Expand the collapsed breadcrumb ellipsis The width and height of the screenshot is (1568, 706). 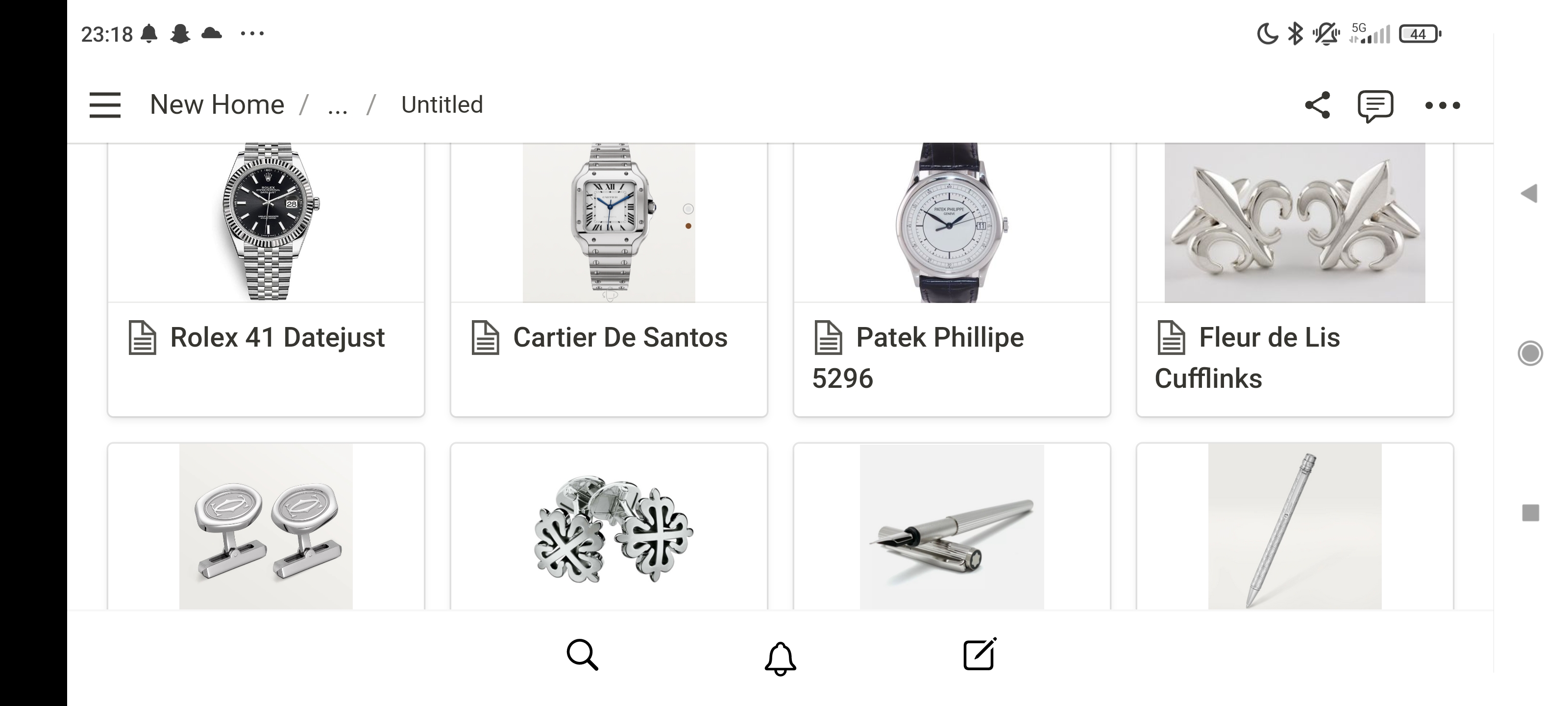(x=337, y=106)
